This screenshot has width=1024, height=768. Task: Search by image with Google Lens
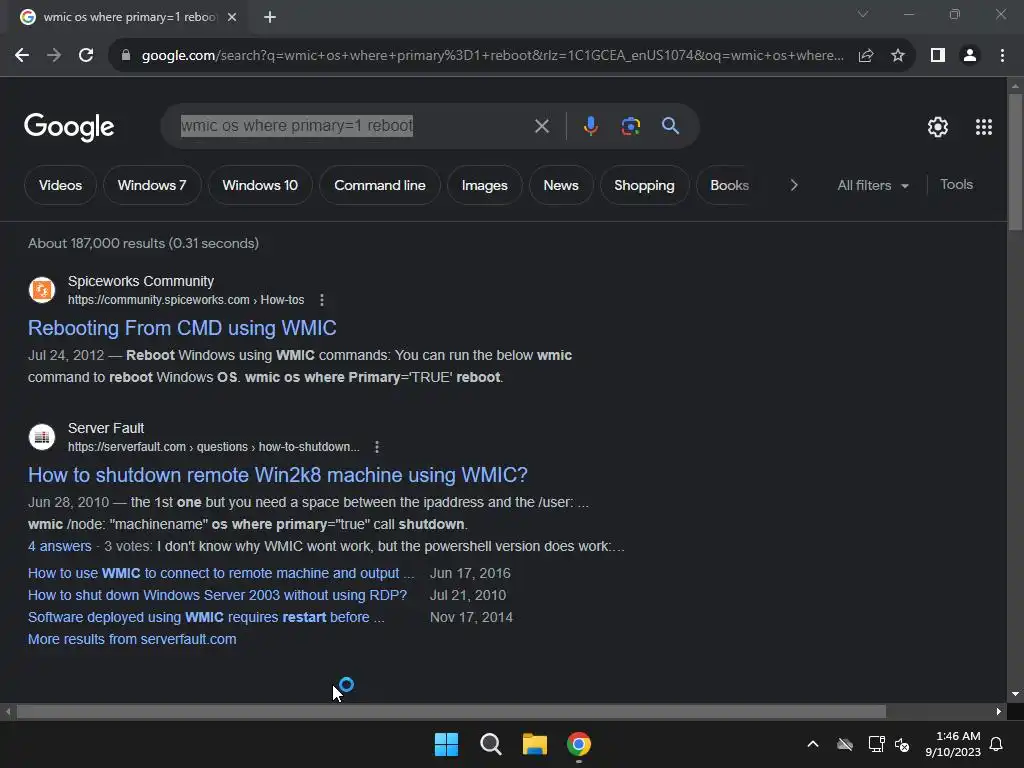point(631,126)
